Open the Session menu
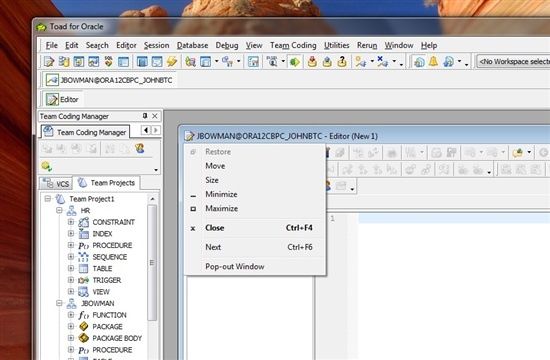This screenshot has width=550, height=360. [x=156, y=45]
